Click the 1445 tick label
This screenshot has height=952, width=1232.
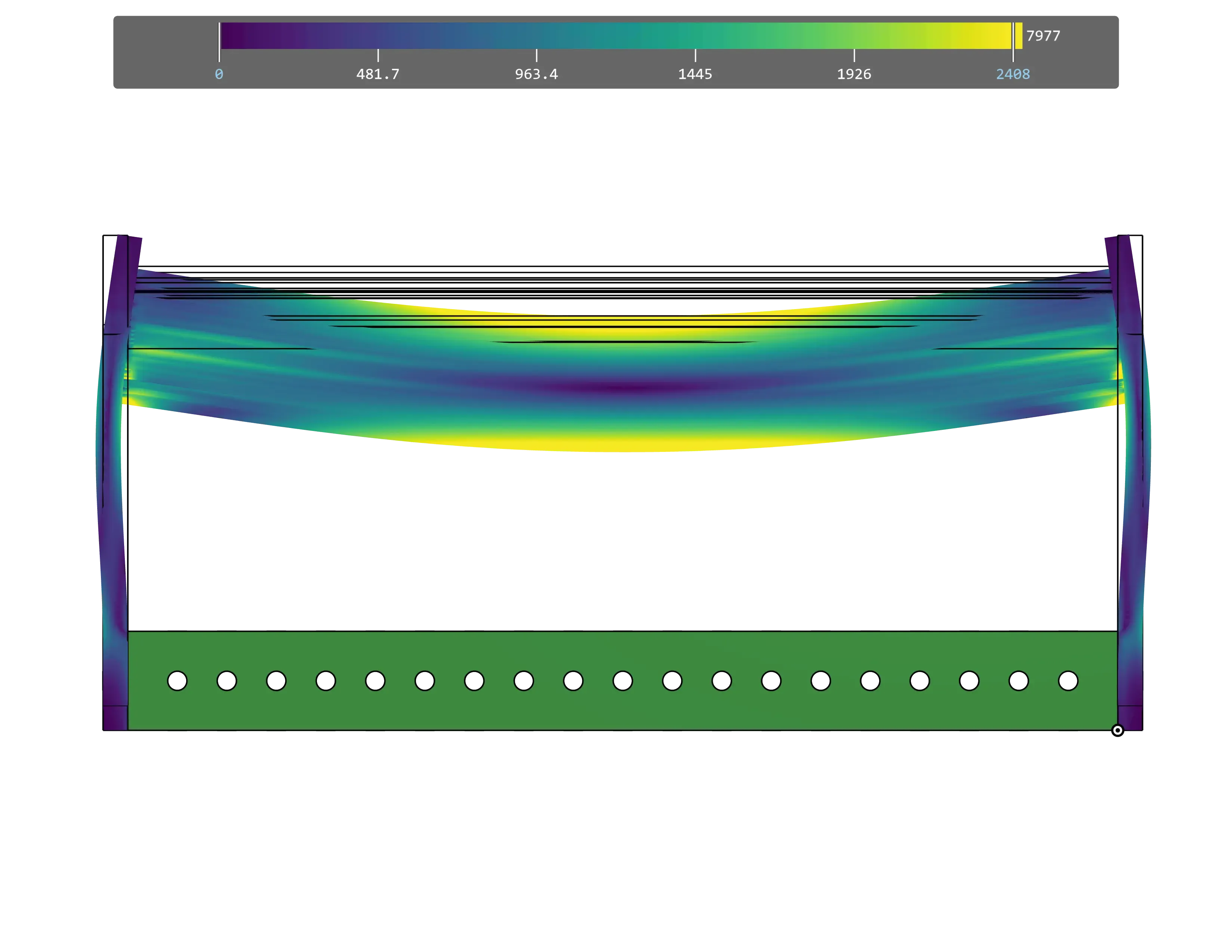coord(695,74)
